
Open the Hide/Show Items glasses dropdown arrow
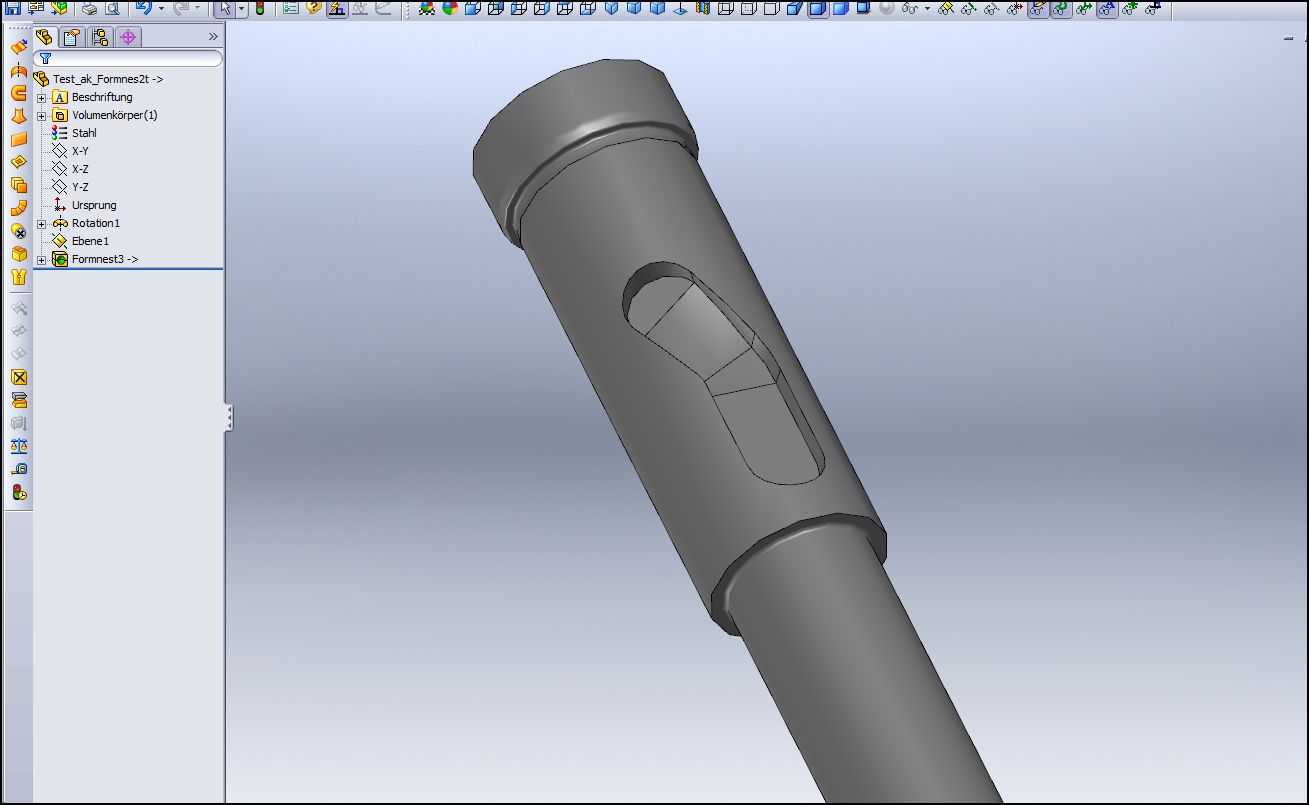(927, 9)
